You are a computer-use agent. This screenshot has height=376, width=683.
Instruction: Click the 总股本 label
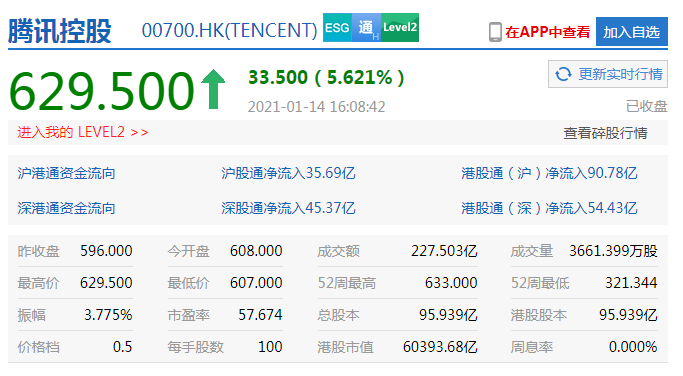(x=338, y=315)
